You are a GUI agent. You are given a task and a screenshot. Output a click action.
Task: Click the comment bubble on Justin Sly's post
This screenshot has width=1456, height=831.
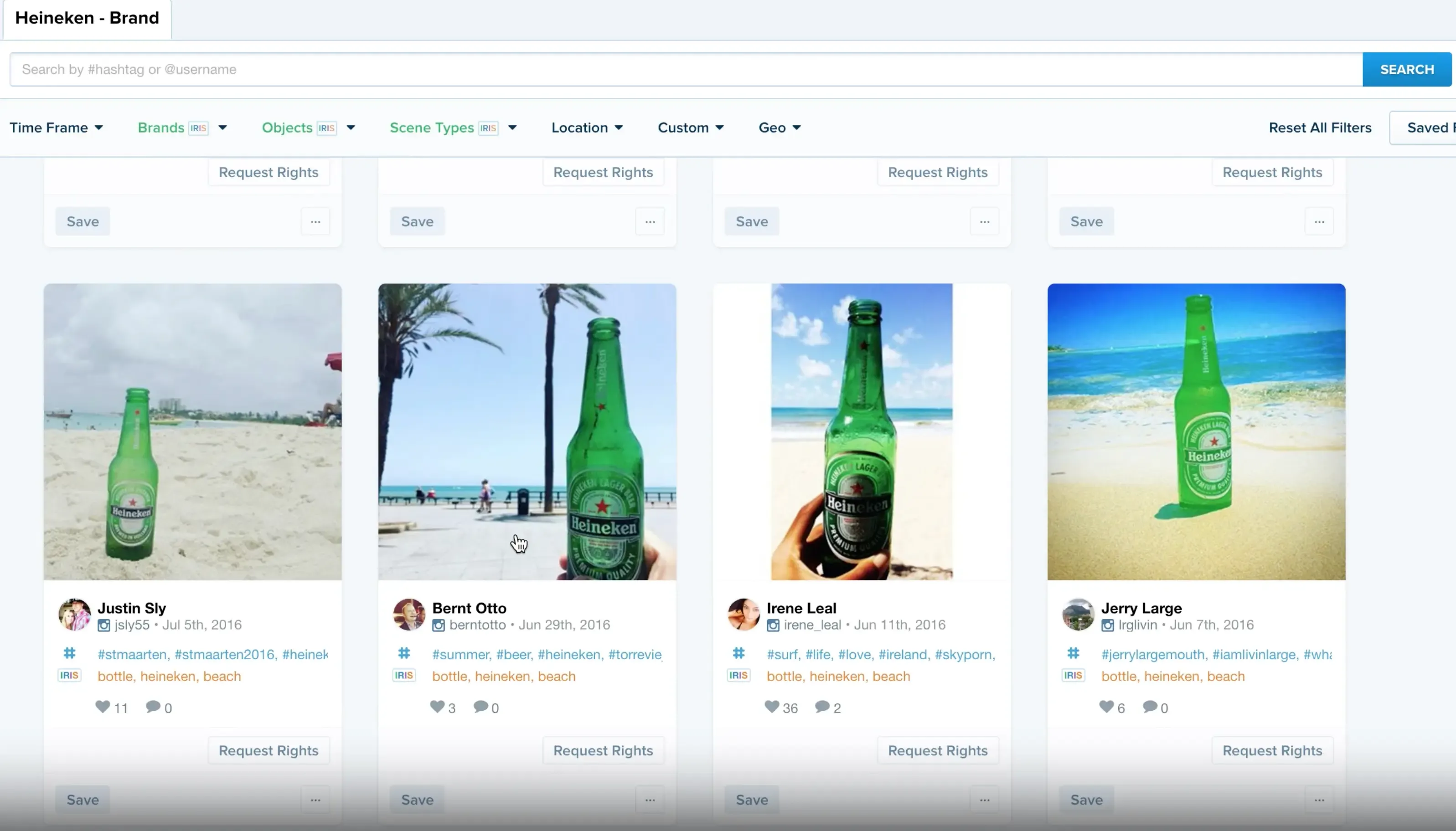coord(153,707)
